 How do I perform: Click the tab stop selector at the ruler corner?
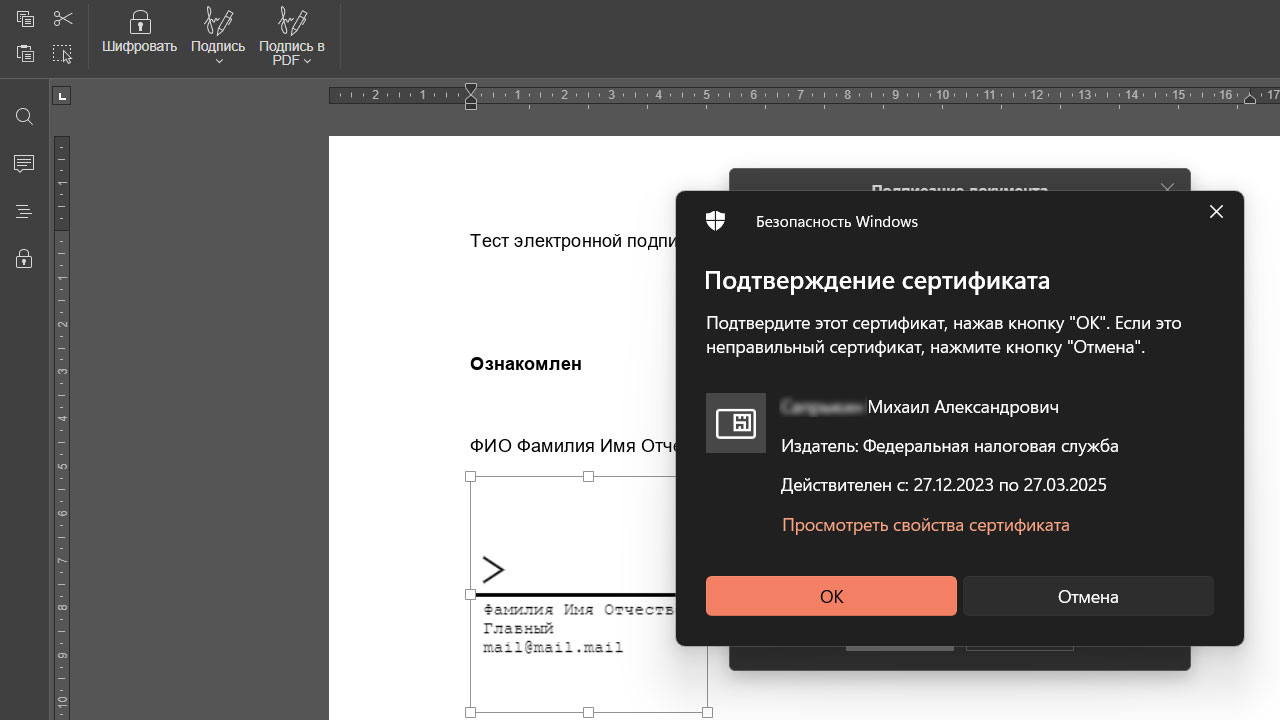click(62, 96)
